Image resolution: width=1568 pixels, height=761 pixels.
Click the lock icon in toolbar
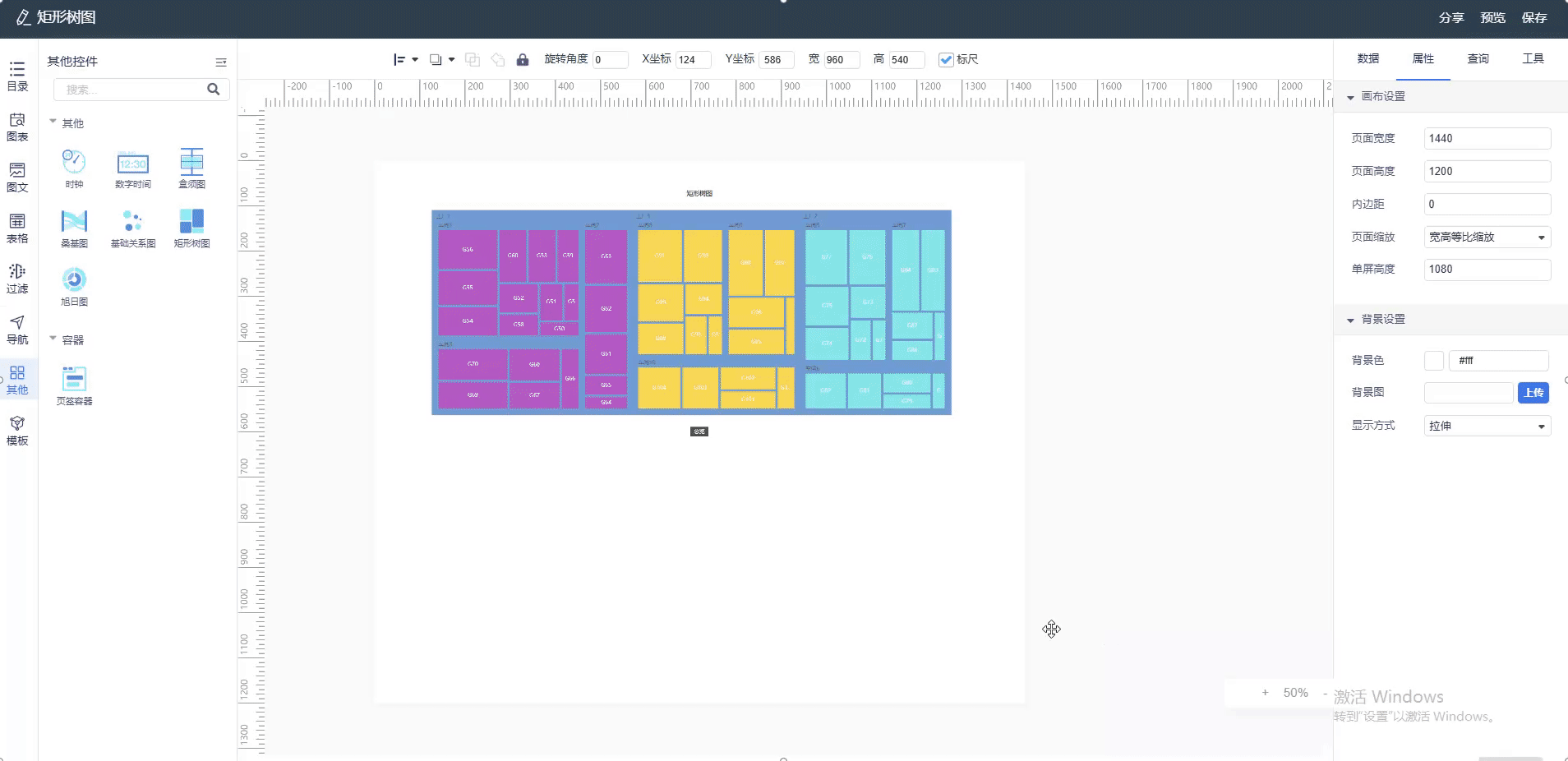(x=522, y=59)
